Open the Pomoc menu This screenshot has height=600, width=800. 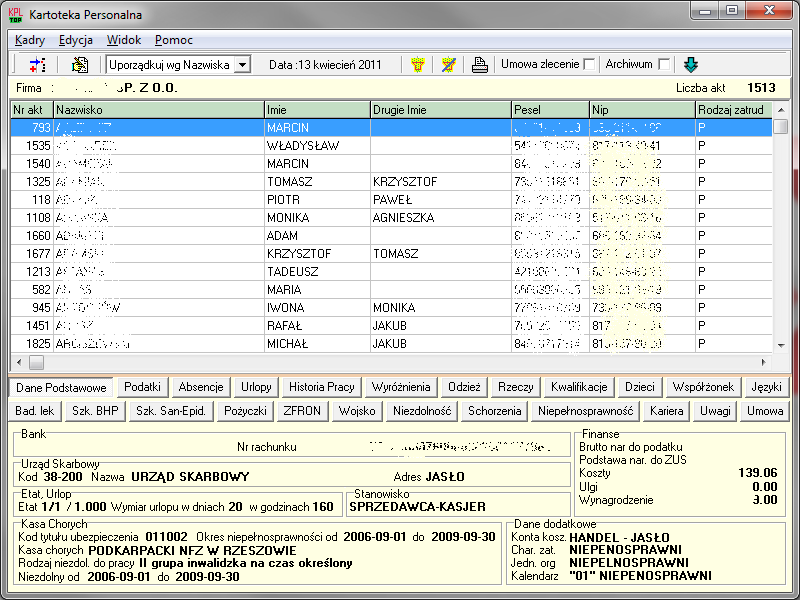(x=173, y=40)
